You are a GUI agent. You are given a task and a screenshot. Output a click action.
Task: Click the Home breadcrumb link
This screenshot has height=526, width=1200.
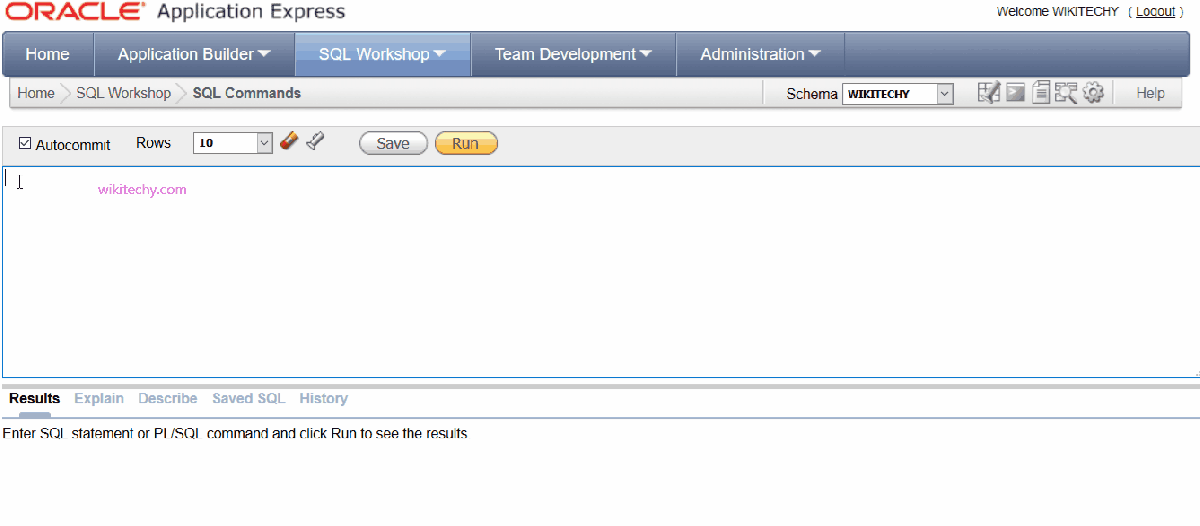pos(36,93)
